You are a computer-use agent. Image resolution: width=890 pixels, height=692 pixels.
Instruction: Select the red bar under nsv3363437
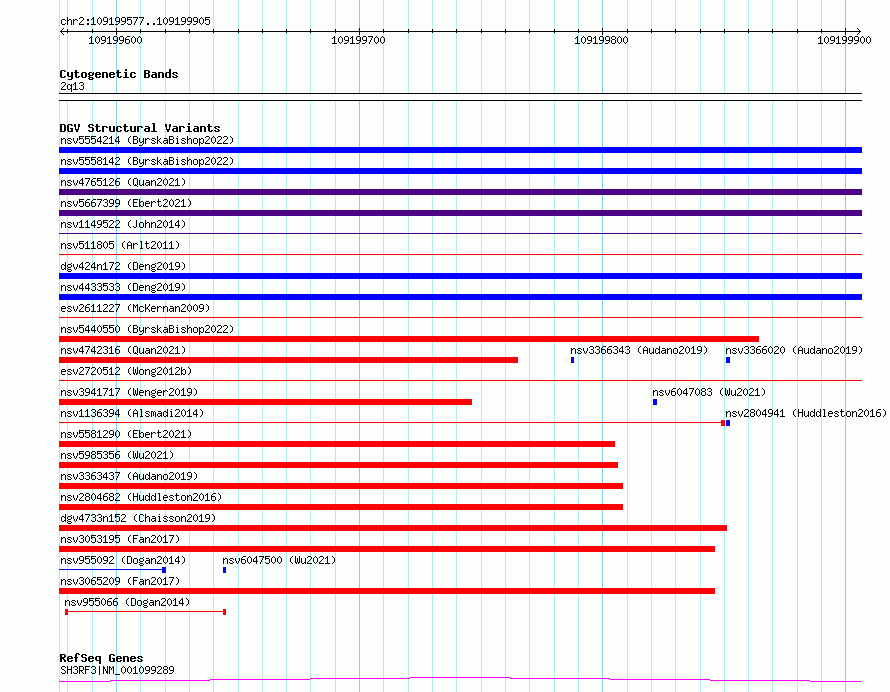pyautogui.click(x=341, y=486)
